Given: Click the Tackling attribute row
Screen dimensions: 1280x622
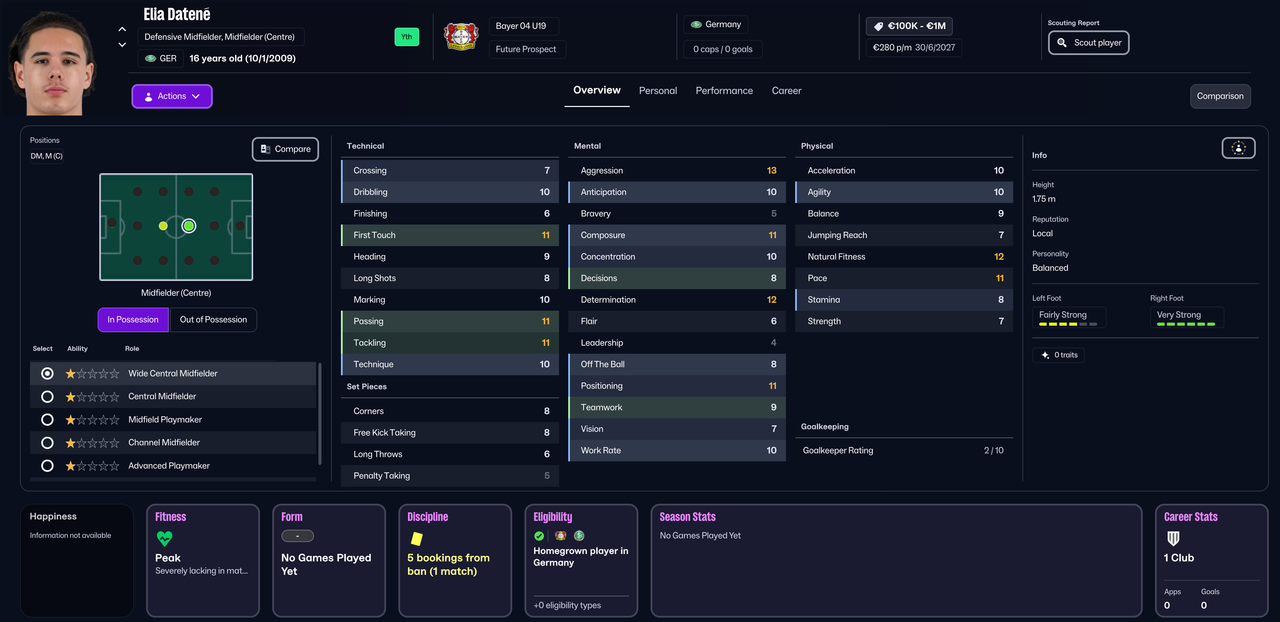Looking at the screenshot, I should 450,343.
